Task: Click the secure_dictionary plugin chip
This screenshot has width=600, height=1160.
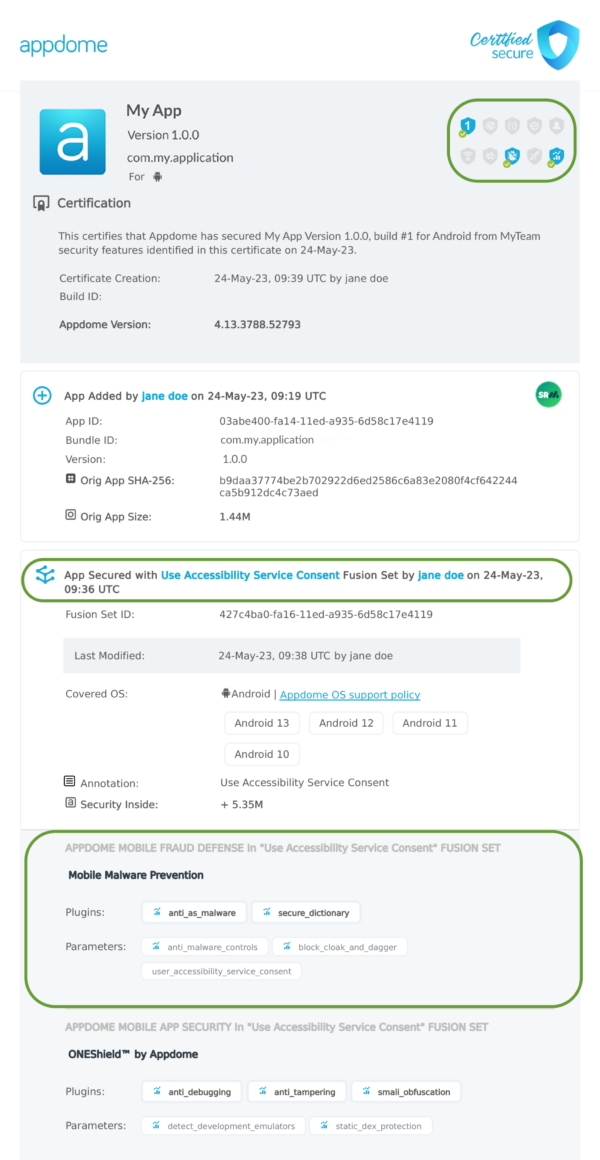Action: click(x=306, y=912)
